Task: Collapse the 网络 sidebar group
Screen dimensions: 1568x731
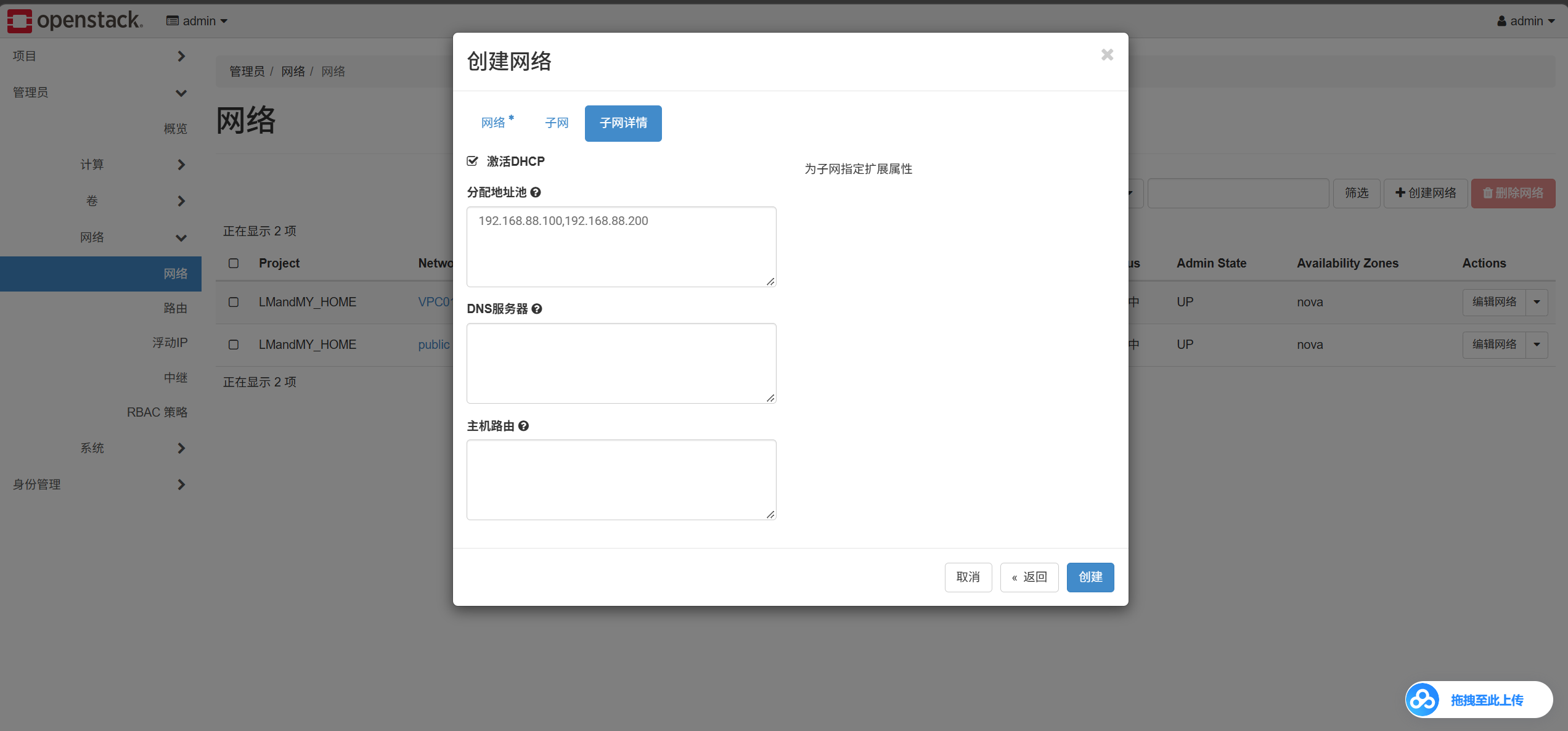Action: pos(100,237)
